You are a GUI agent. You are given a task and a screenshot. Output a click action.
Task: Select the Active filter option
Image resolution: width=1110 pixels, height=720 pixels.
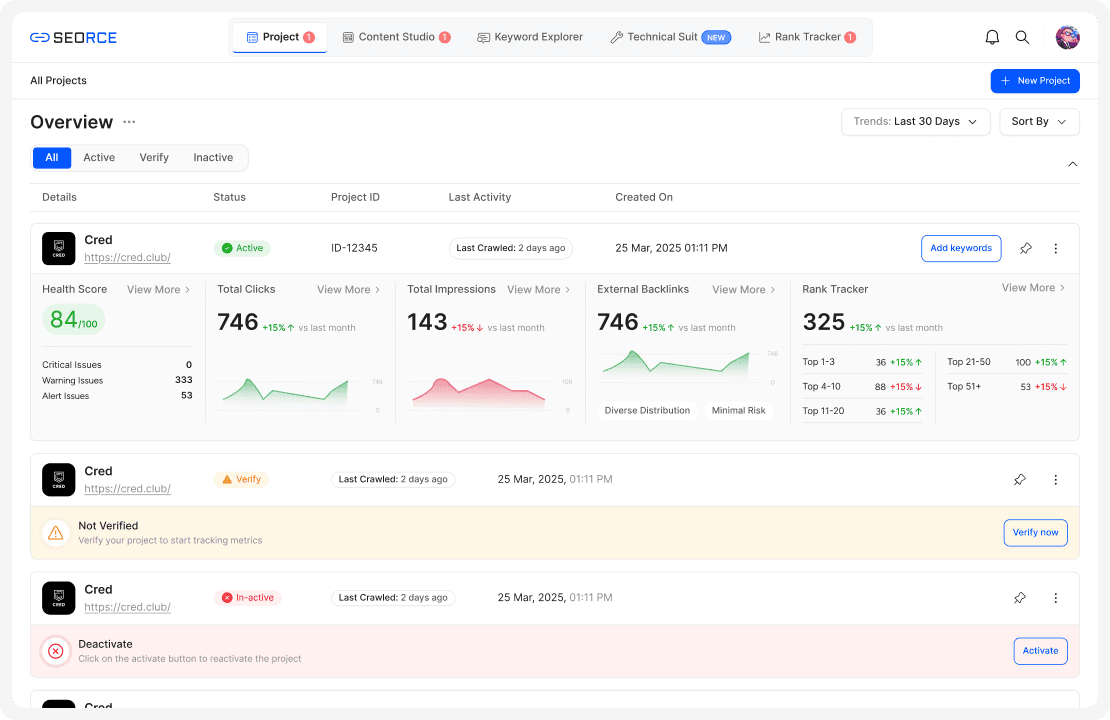click(x=99, y=157)
